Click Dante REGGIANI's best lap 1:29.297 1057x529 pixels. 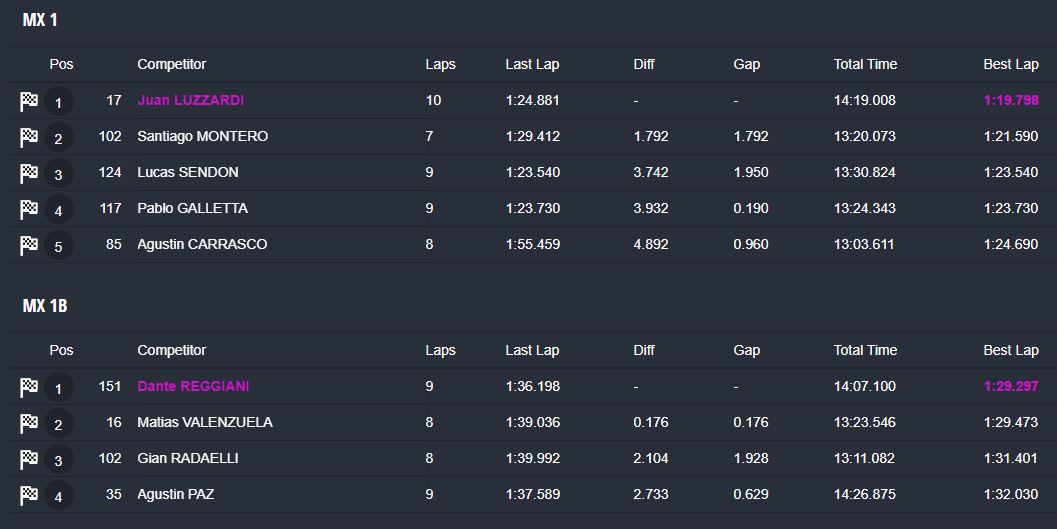1010,386
